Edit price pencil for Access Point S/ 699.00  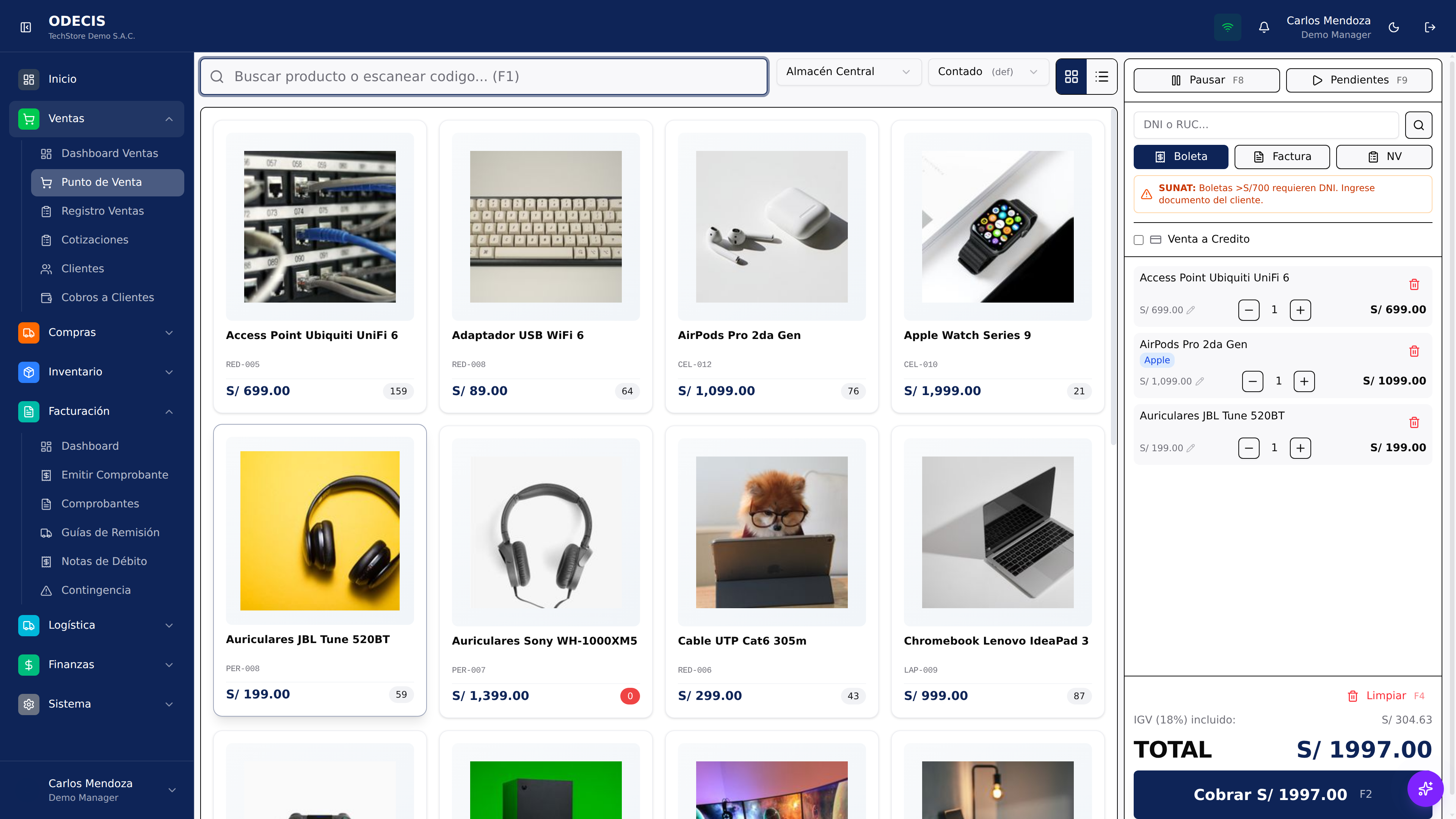[x=1191, y=310]
